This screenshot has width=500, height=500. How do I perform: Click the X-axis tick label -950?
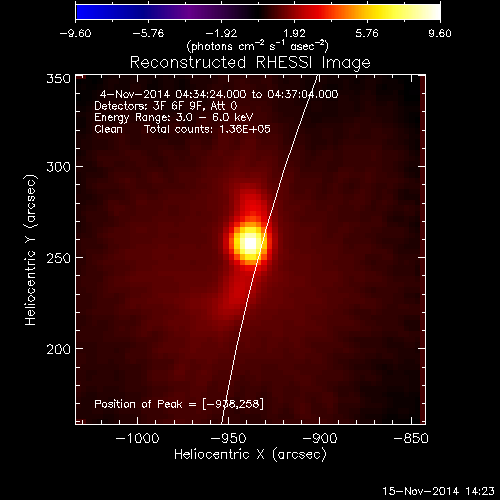(x=229, y=438)
